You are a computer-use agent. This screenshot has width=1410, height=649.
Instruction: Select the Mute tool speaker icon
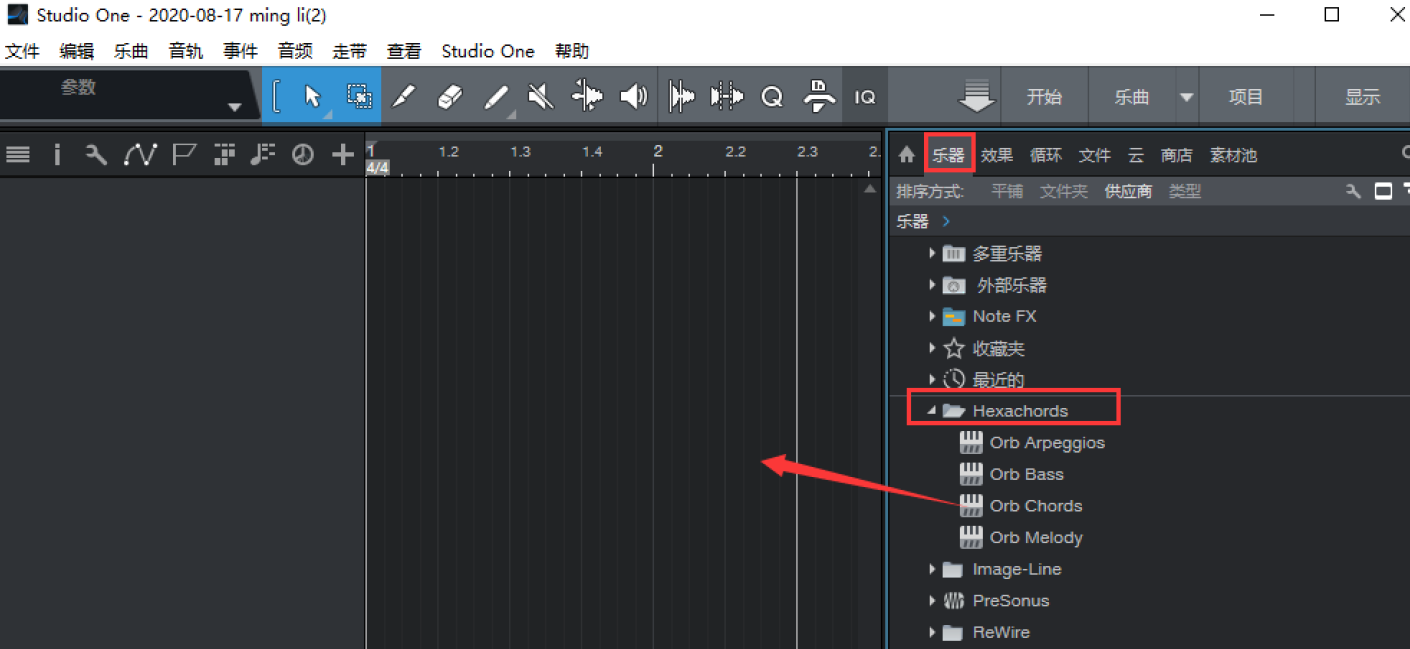[540, 97]
